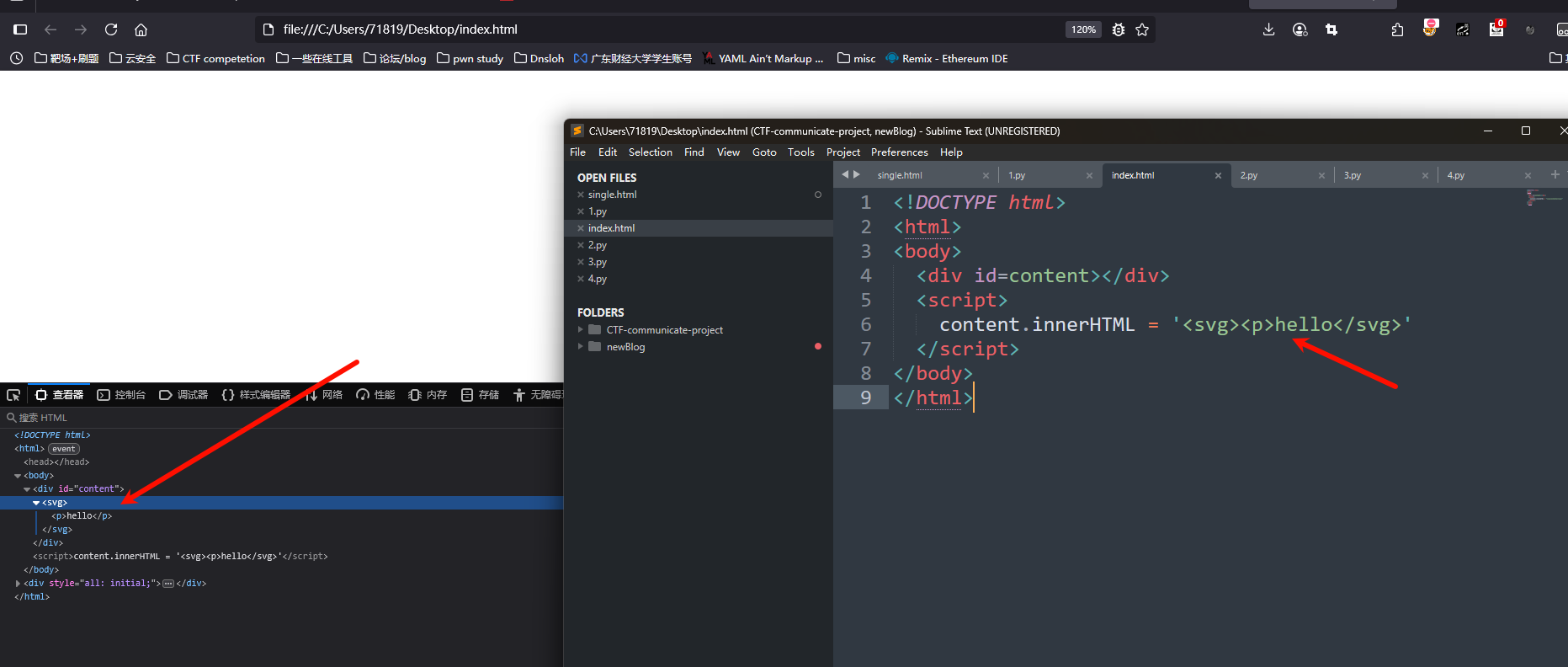Open the browser account icon
This screenshot has height=667, width=1568.
point(1300,29)
